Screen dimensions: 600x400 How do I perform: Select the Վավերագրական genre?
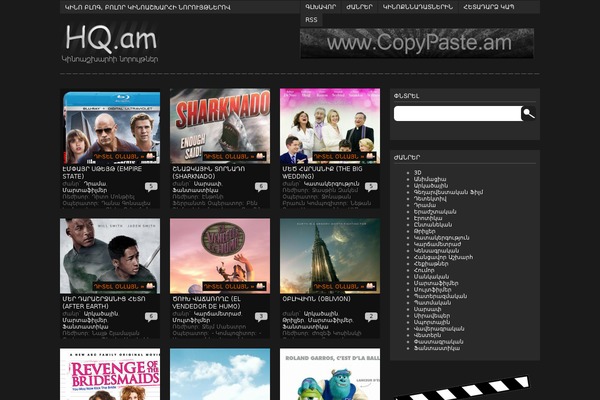(439, 329)
